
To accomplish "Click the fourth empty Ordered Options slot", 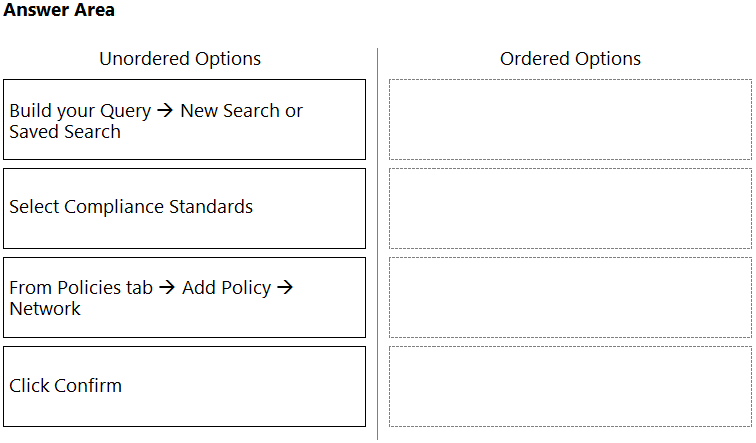I will [570, 386].
